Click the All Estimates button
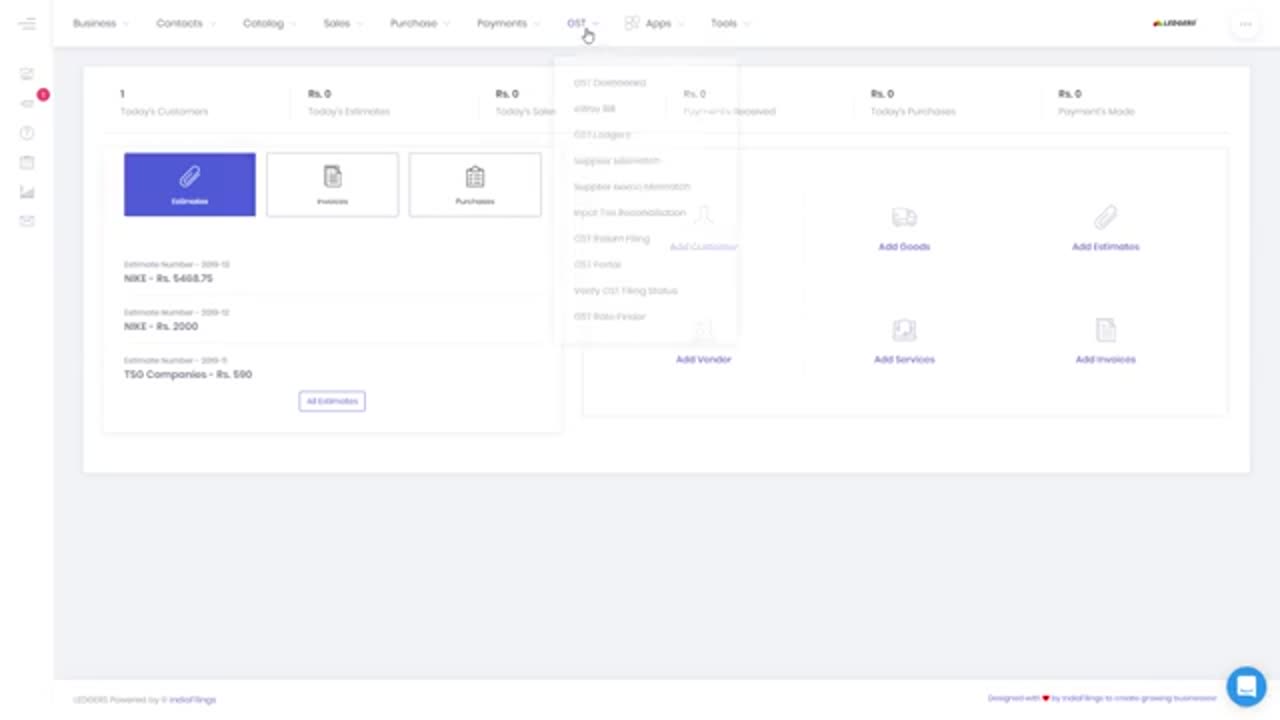This screenshot has width=1280, height=720. [x=332, y=401]
